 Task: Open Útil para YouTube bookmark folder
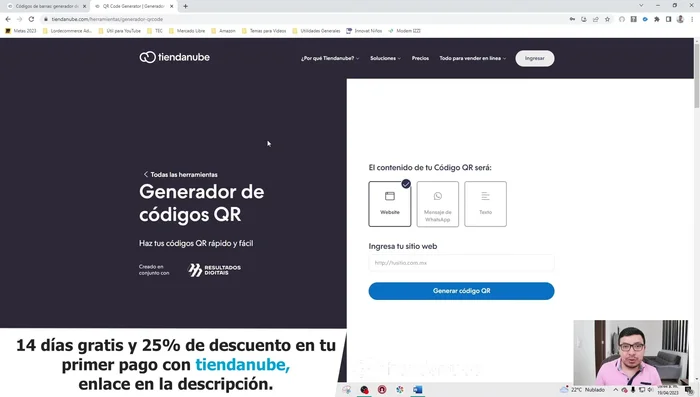[120, 31]
